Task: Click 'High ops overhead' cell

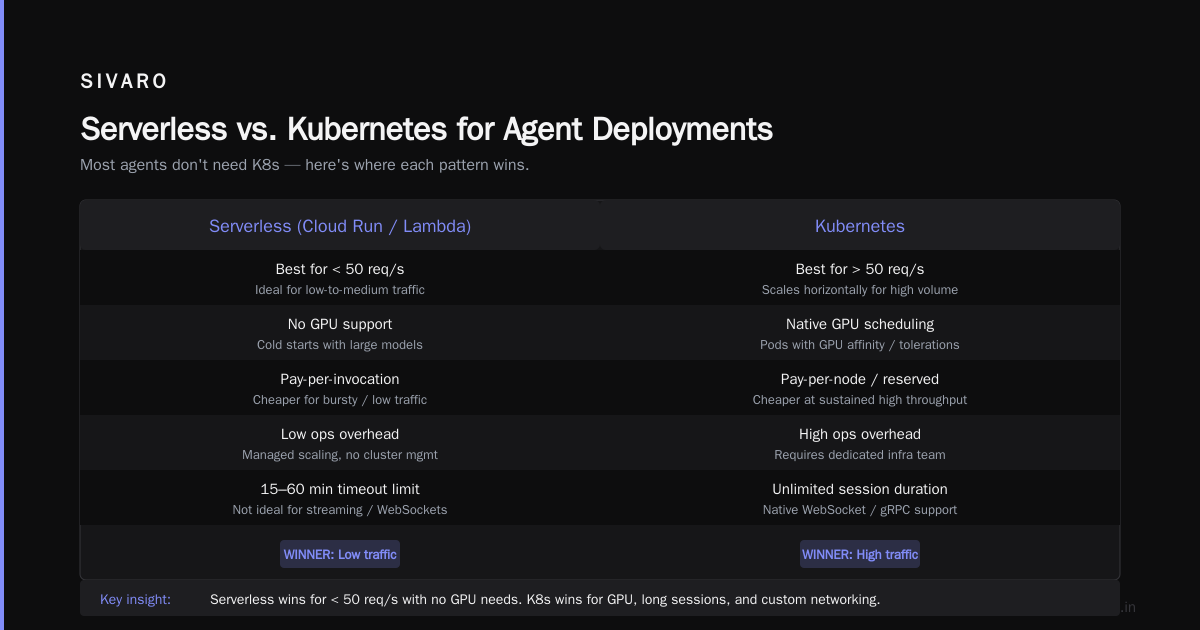Action: (860, 434)
